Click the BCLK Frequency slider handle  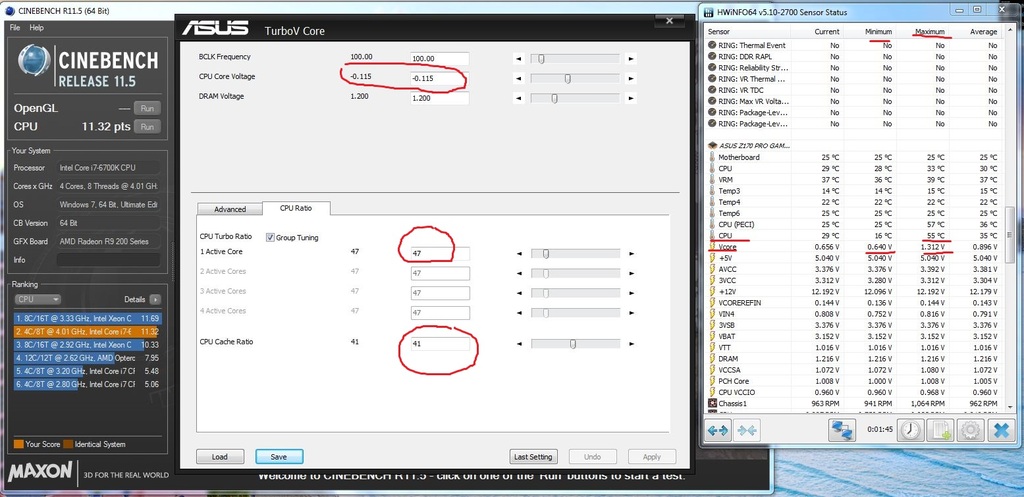tap(541, 59)
